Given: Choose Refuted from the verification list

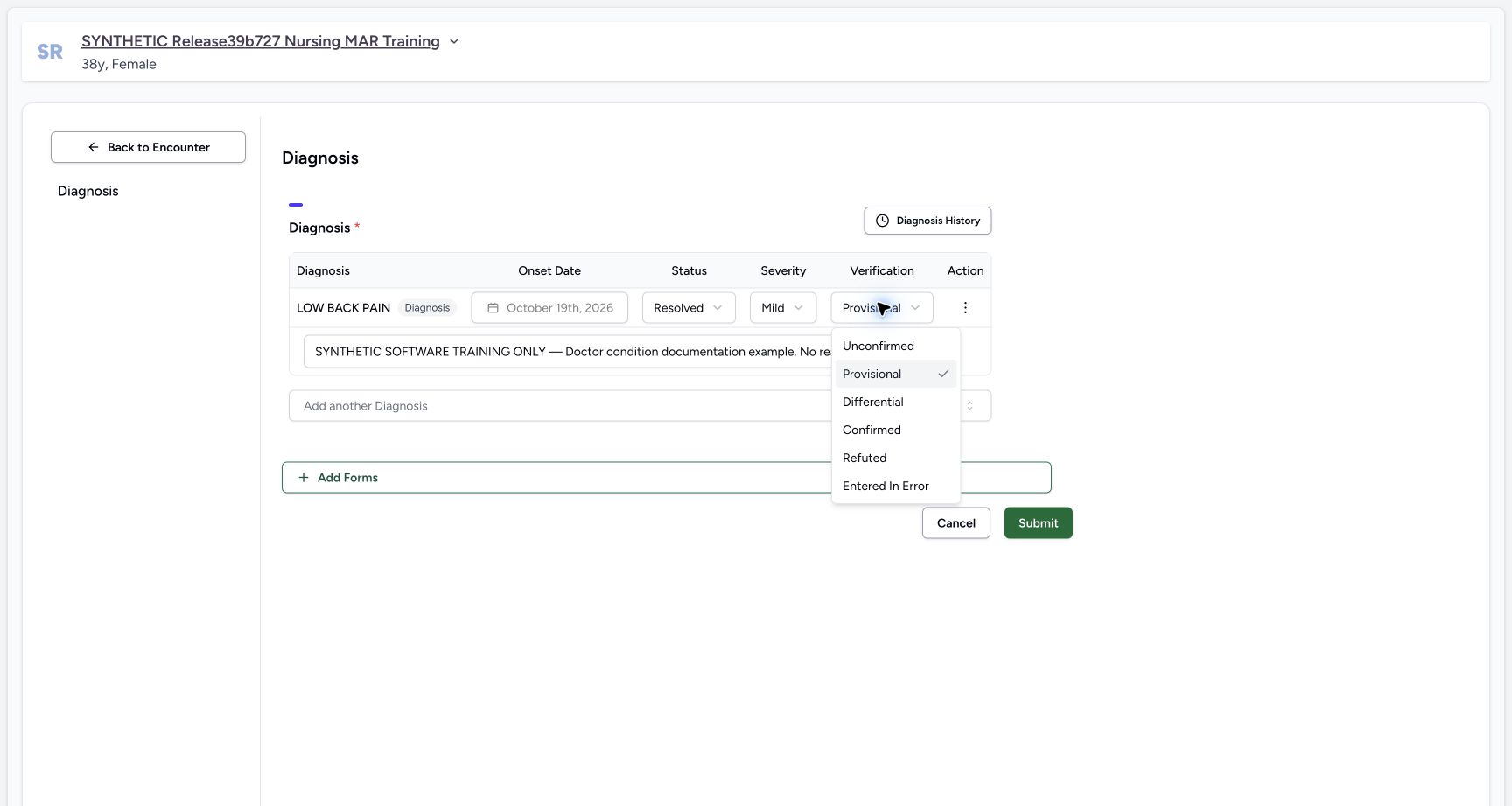Looking at the screenshot, I should click(896, 458).
